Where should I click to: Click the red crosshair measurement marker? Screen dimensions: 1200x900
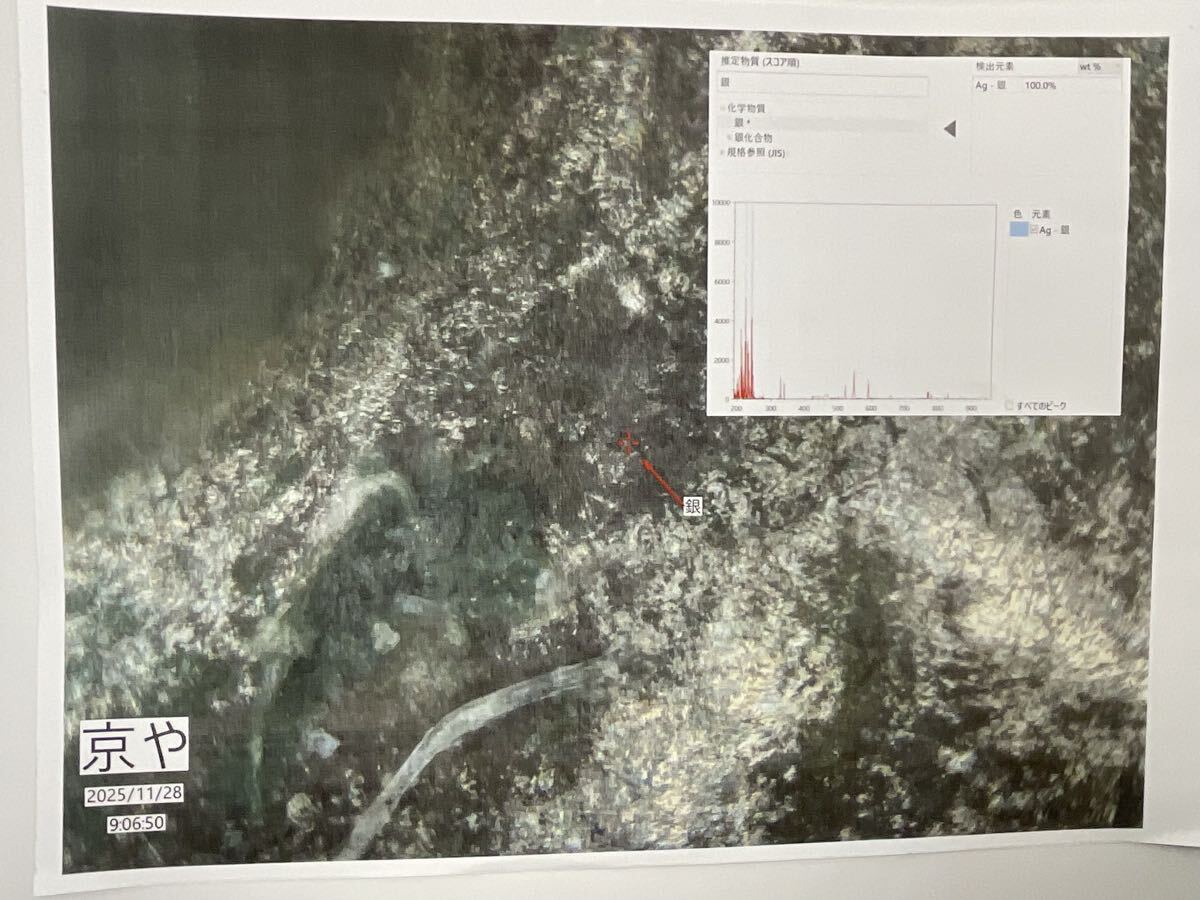point(627,443)
